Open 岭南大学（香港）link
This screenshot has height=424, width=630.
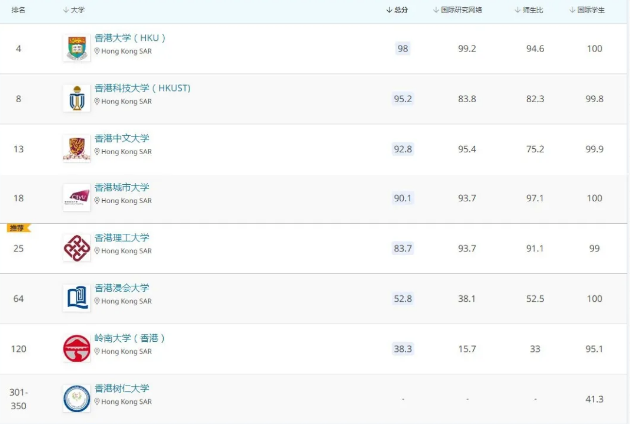tap(130, 338)
